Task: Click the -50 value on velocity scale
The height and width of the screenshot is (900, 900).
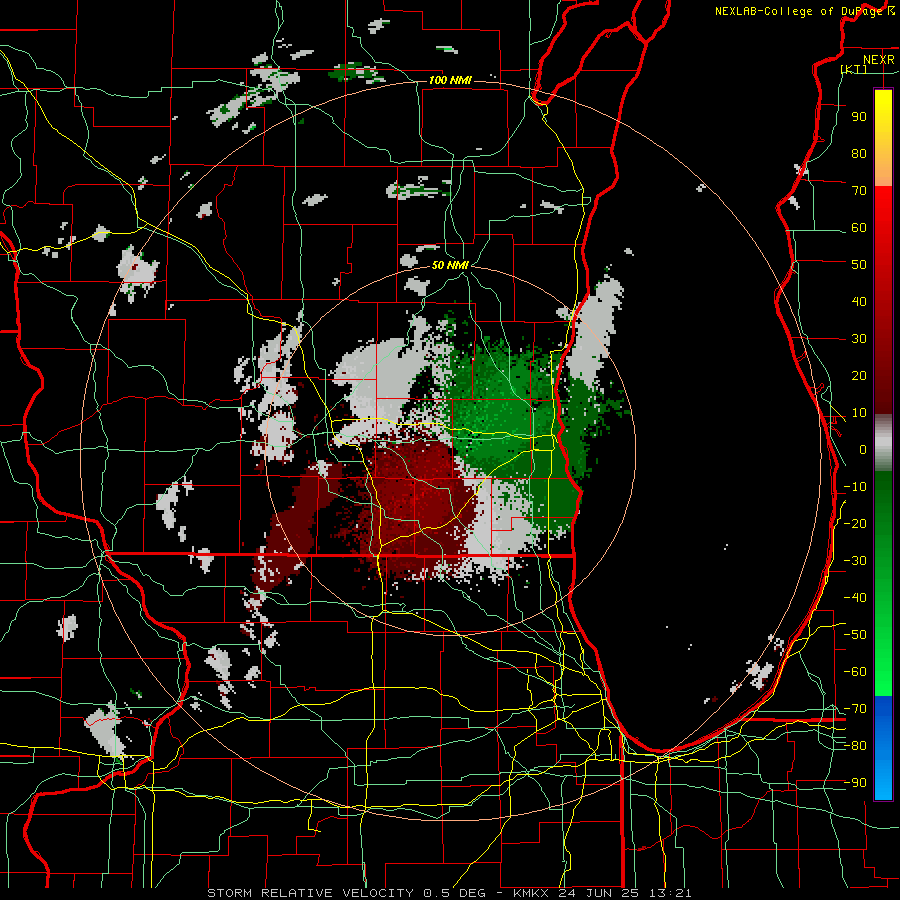Action: (855, 635)
